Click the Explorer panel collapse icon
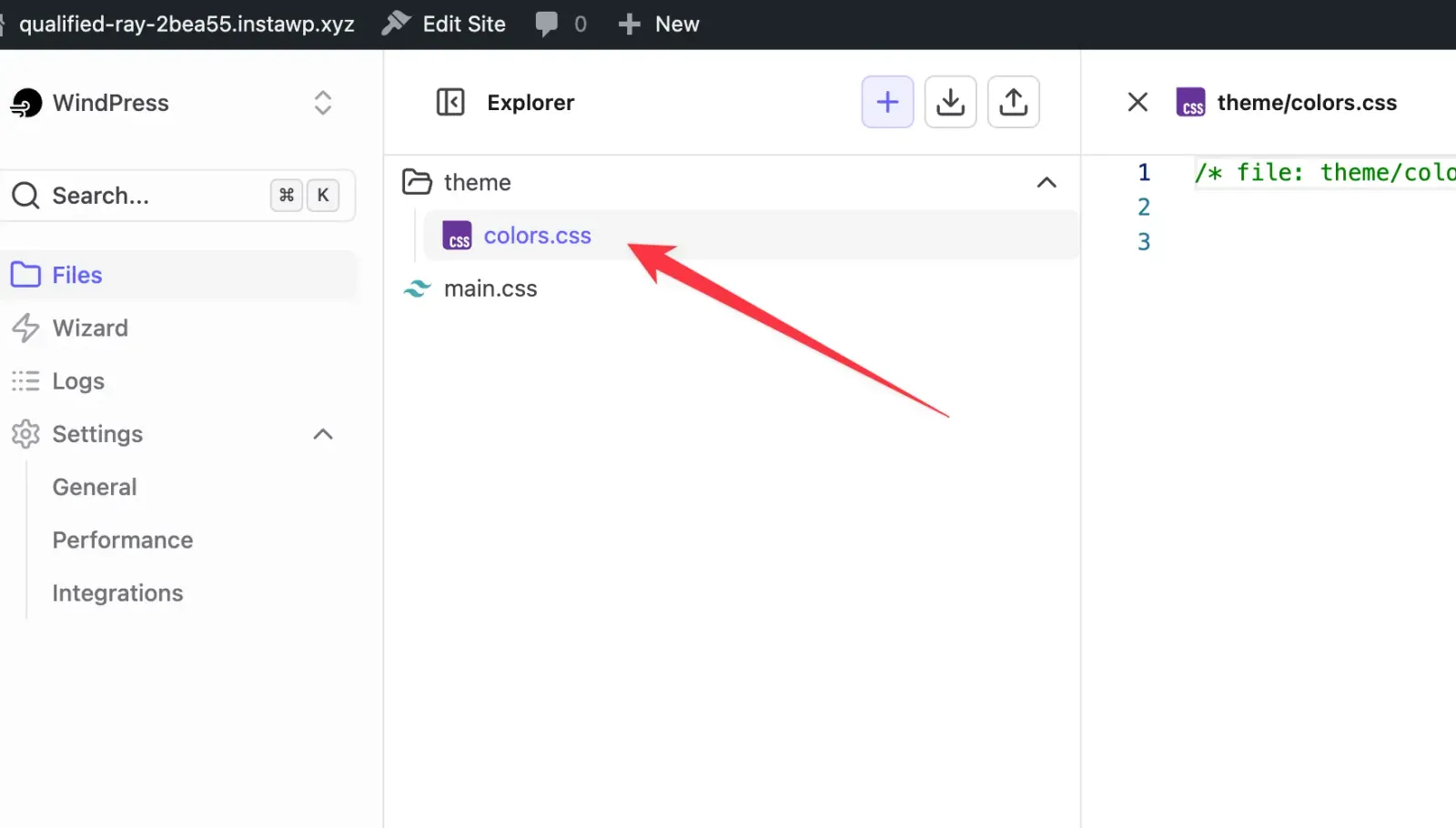1456x828 pixels. [x=450, y=102]
